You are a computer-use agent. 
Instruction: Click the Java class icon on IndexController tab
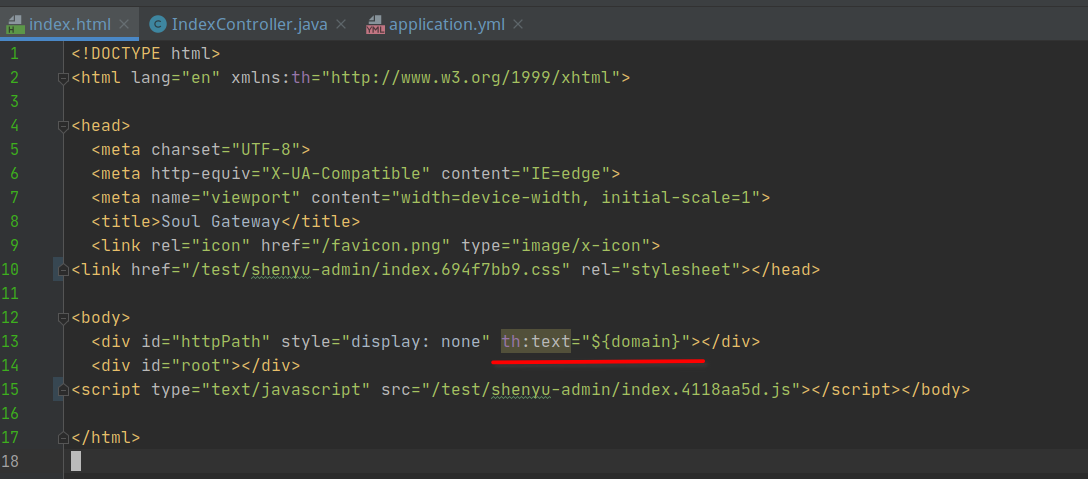pos(158,25)
